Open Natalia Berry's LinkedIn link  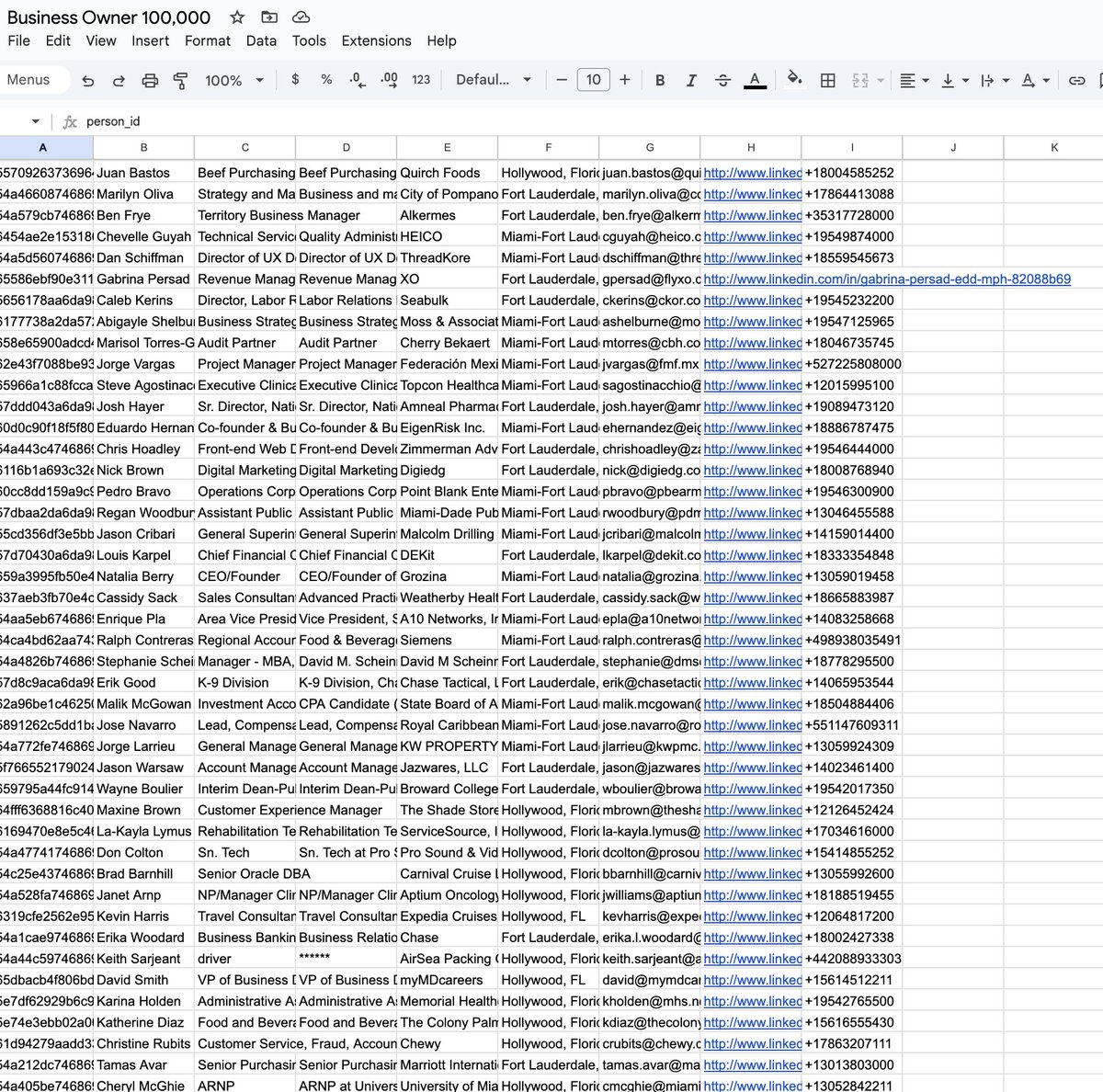(x=752, y=576)
